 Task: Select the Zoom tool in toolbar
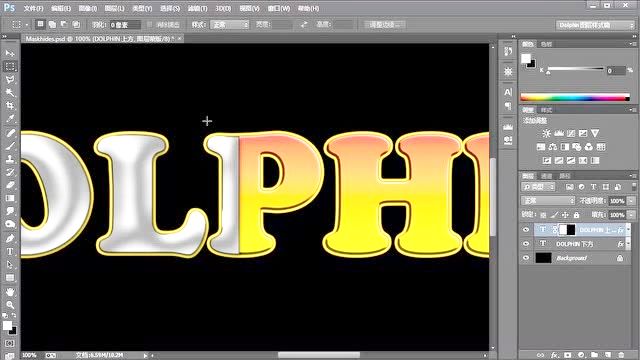point(10,304)
